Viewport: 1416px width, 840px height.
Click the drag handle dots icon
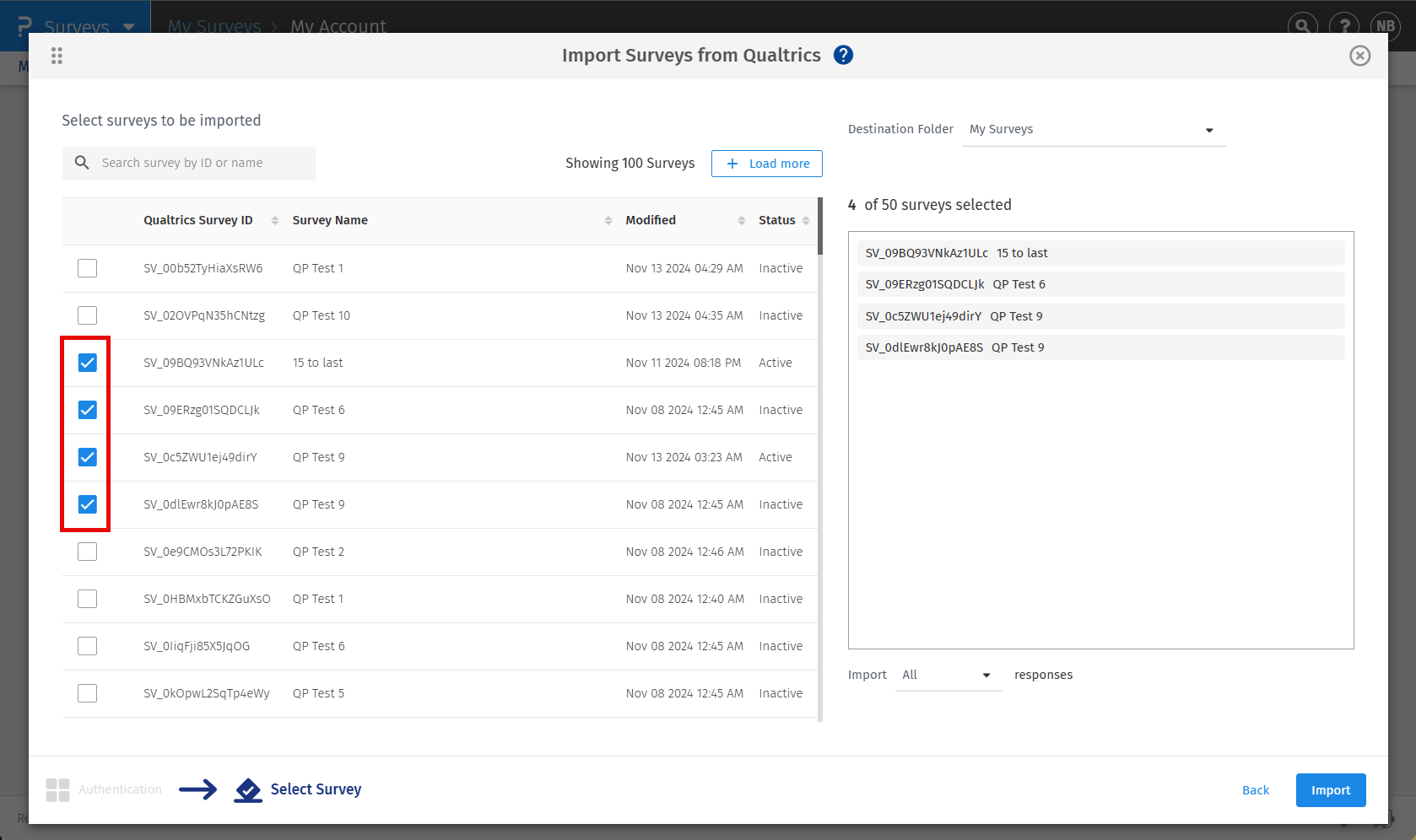coord(57,56)
